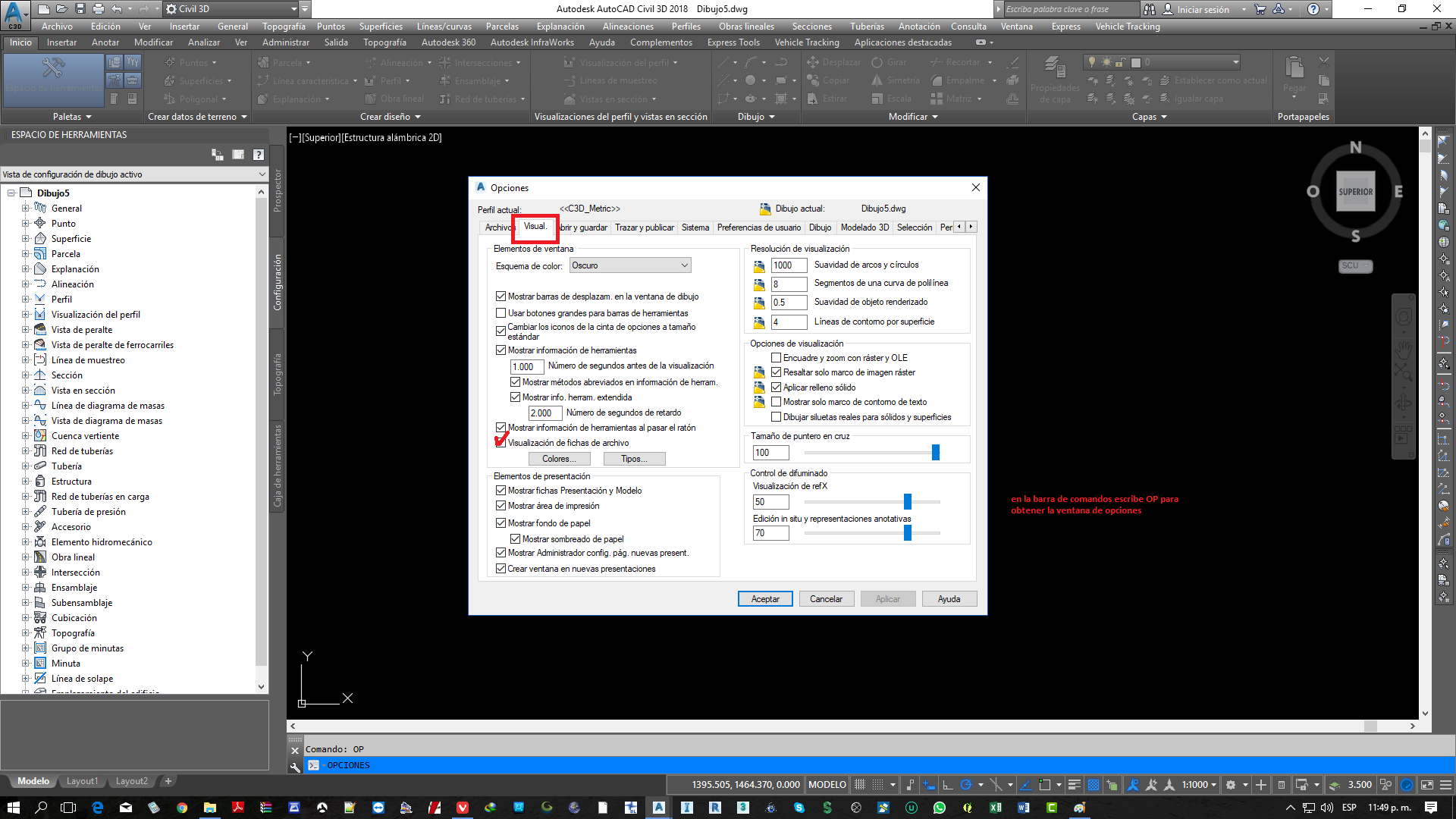Click the Plot printer icon in toolbar
Image resolution: width=1456 pixels, height=819 pixels.
point(98,9)
